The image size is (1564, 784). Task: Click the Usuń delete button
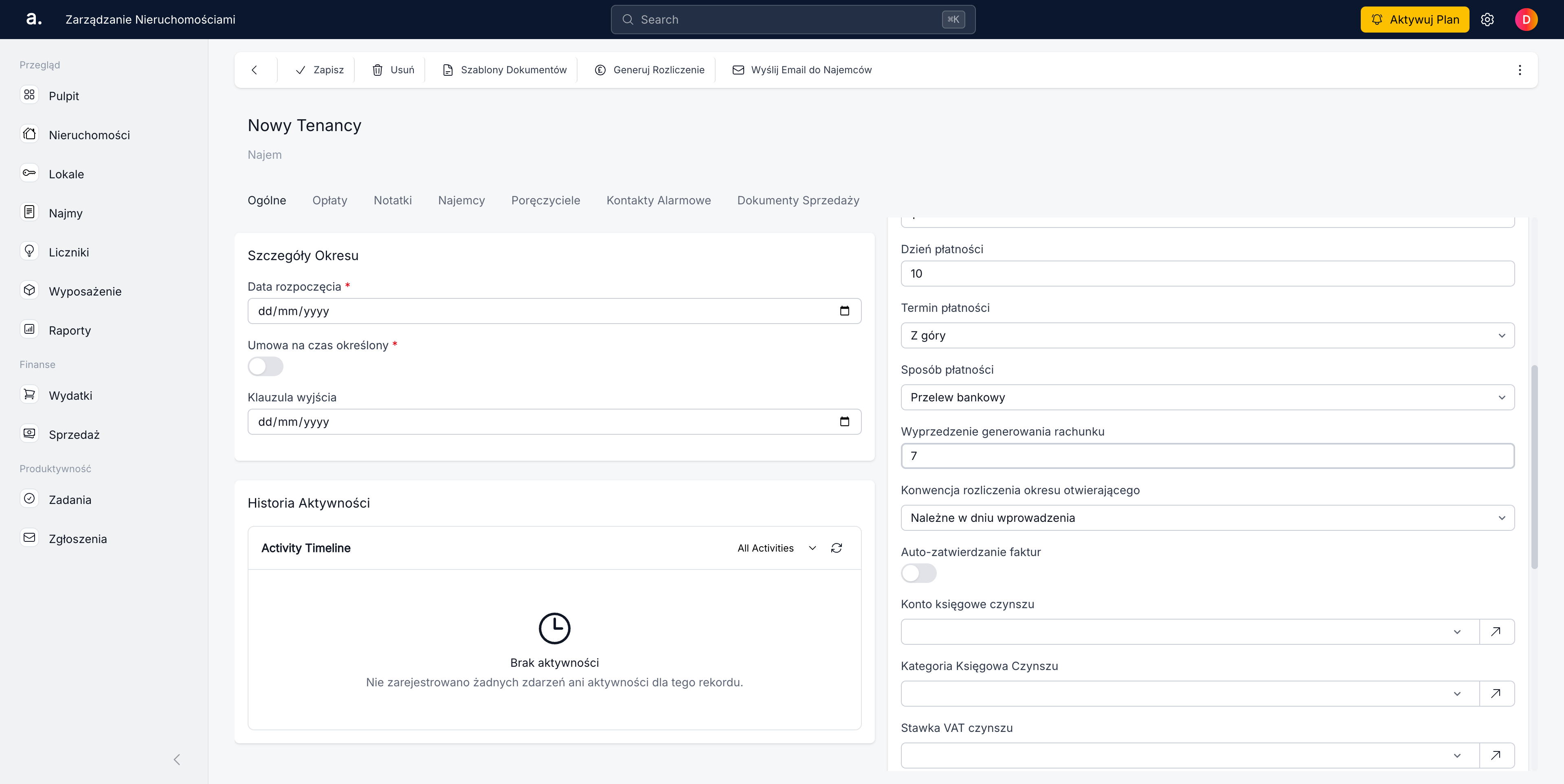click(x=393, y=70)
